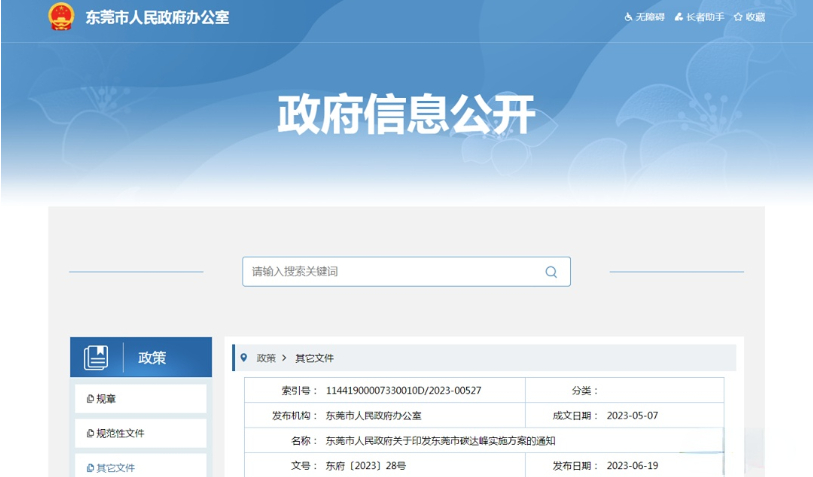Click the 无障碍 accessibility wheelchair icon
Image resolution: width=813 pixels, height=477 pixels.
tap(629, 17)
